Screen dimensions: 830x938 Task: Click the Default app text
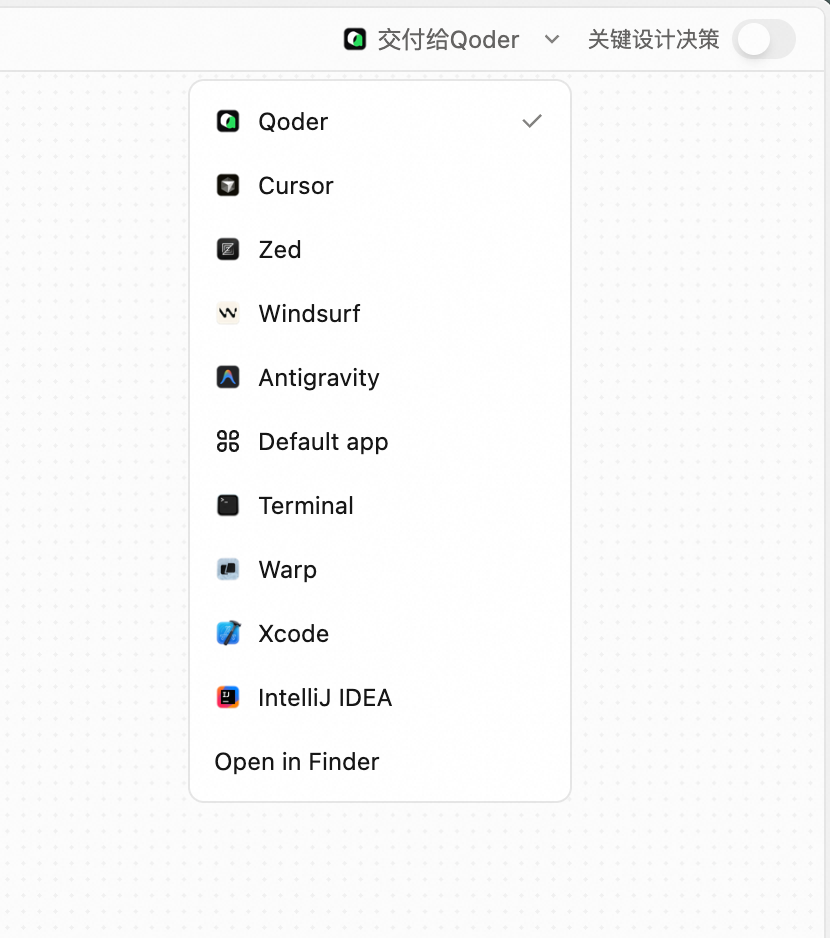point(323,442)
